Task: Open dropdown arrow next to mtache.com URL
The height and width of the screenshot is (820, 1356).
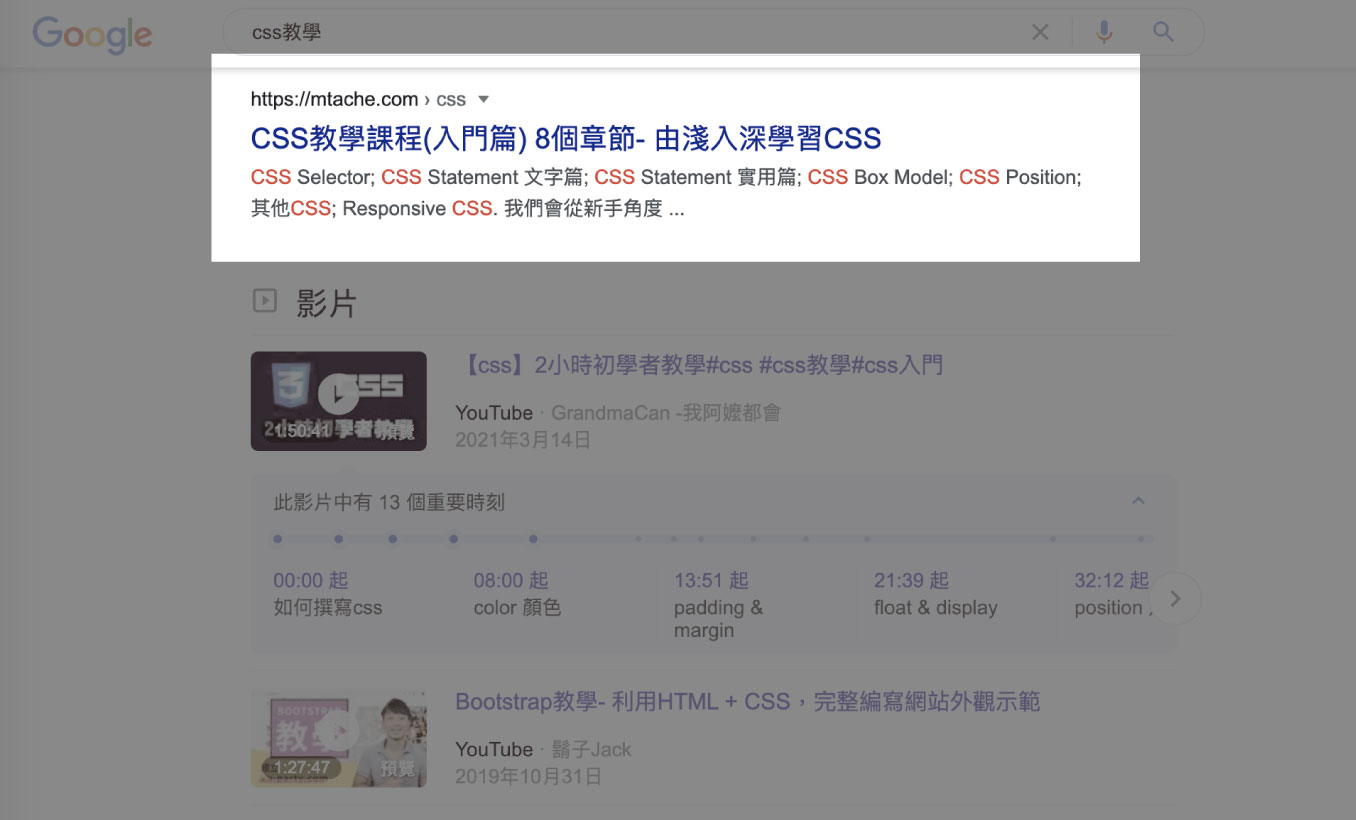Action: (484, 99)
